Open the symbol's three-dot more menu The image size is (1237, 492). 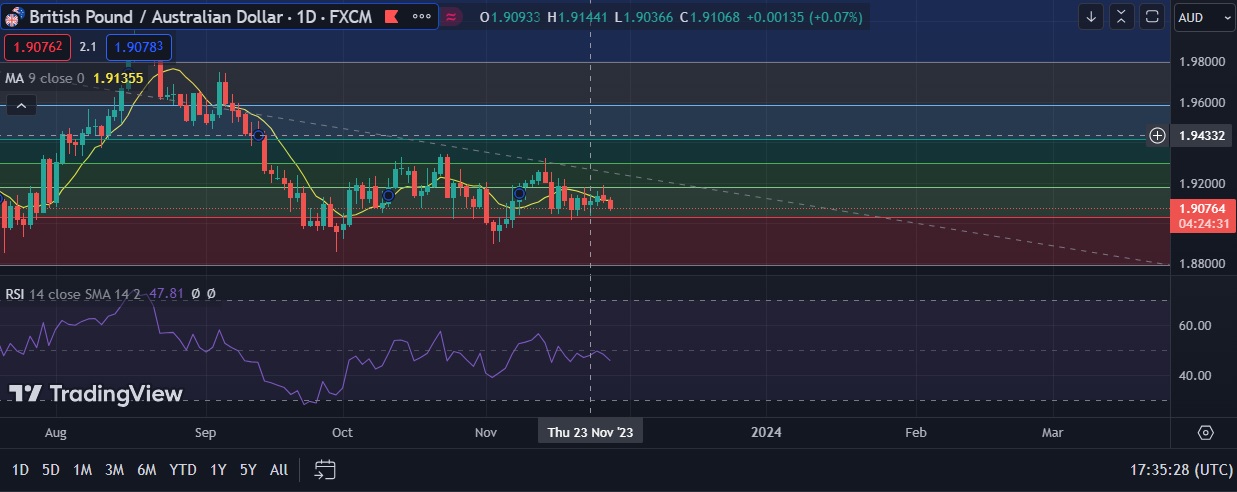pyautogui.click(x=422, y=17)
